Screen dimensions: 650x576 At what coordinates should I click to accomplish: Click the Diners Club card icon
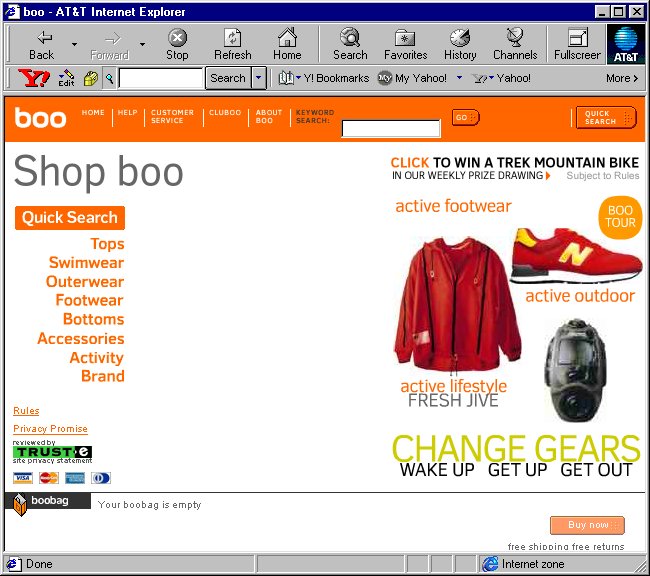101,478
